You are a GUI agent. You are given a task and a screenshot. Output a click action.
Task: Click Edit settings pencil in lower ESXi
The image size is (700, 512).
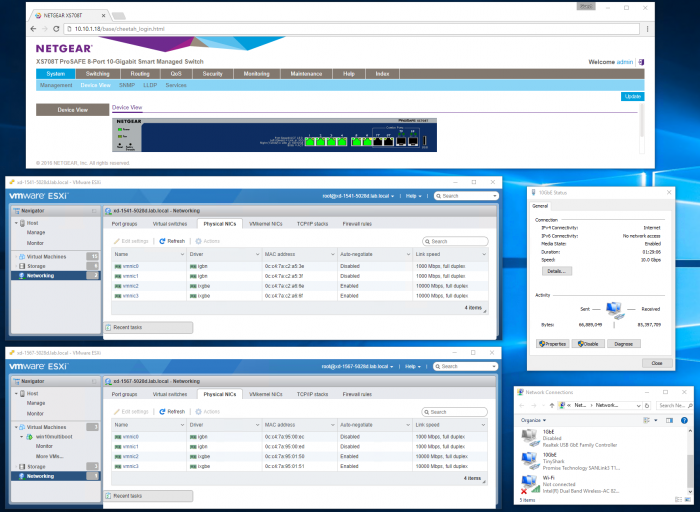coord(117,412)
